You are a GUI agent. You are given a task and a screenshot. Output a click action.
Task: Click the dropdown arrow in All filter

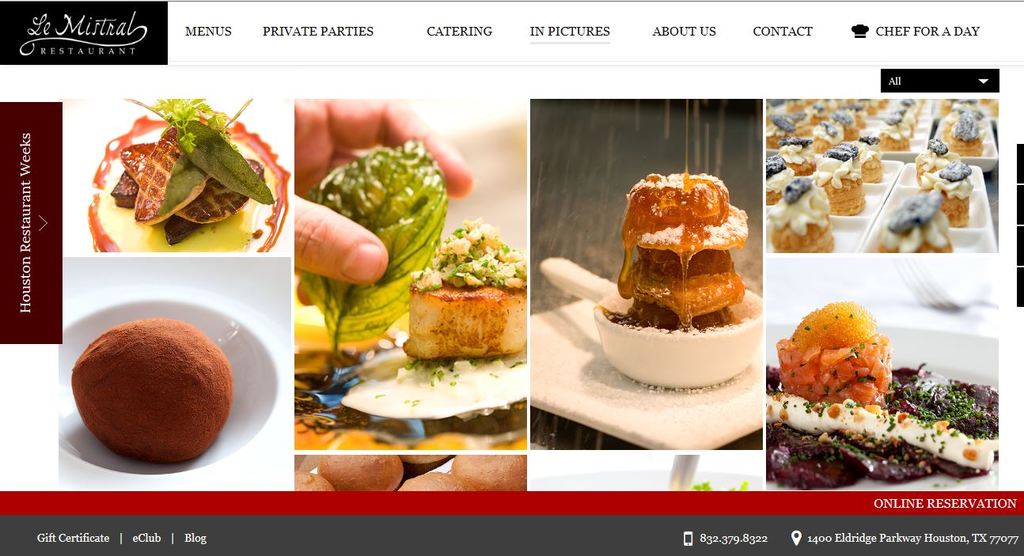coord(984,82)
